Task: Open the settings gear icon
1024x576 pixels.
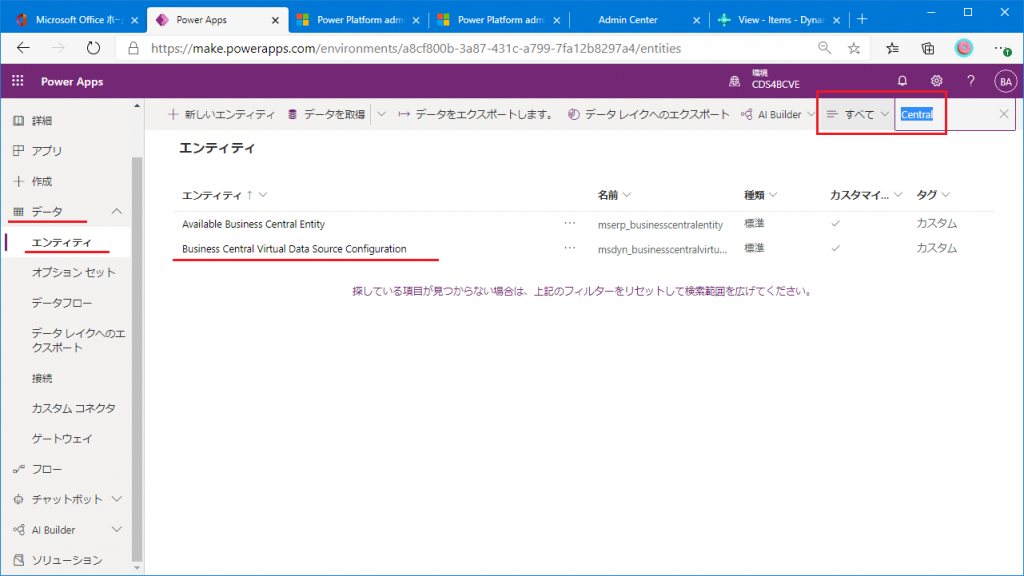Action: click(x=936, y=82)
